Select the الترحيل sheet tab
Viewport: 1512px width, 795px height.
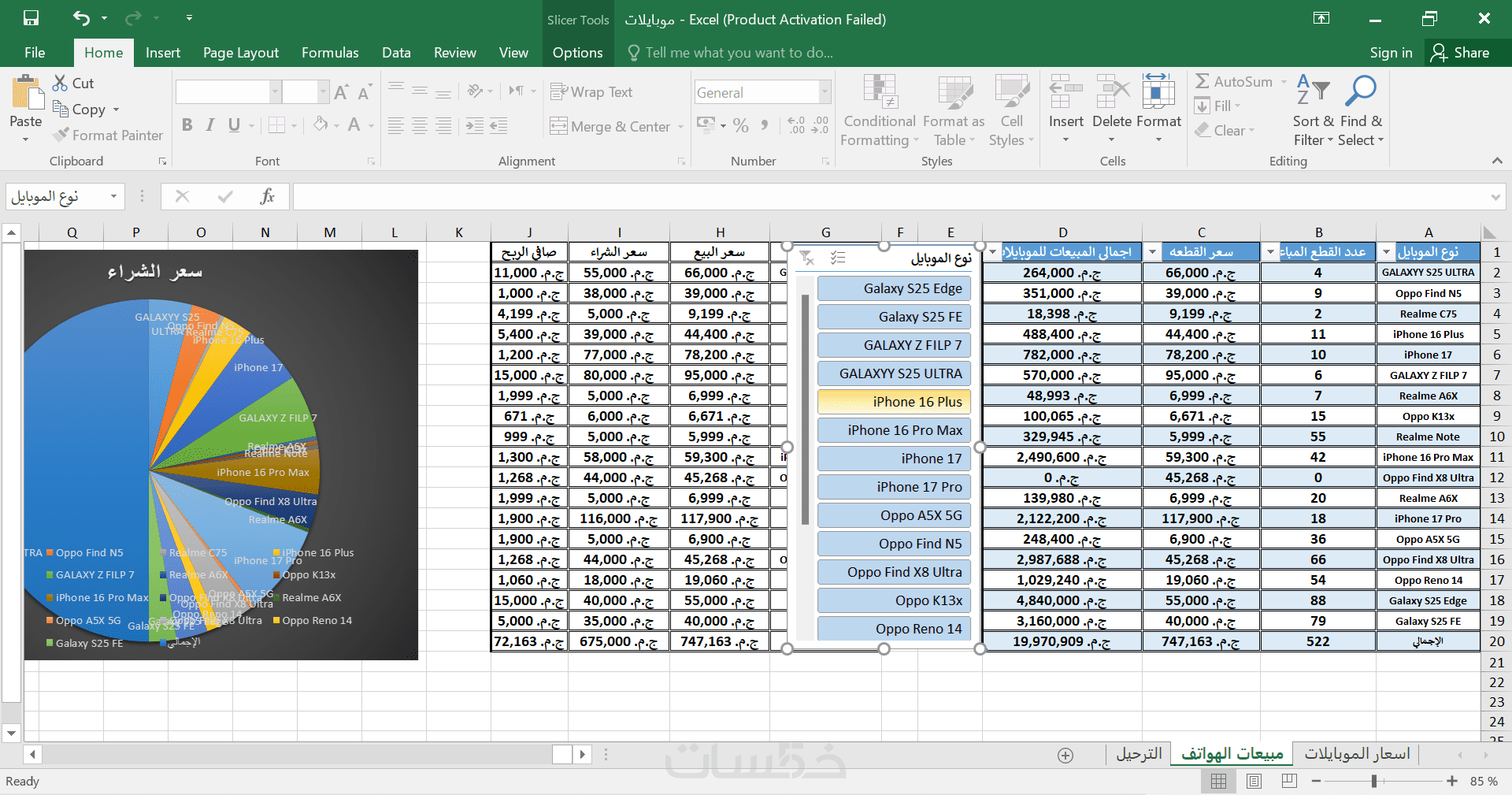[x=1139, y=754]
